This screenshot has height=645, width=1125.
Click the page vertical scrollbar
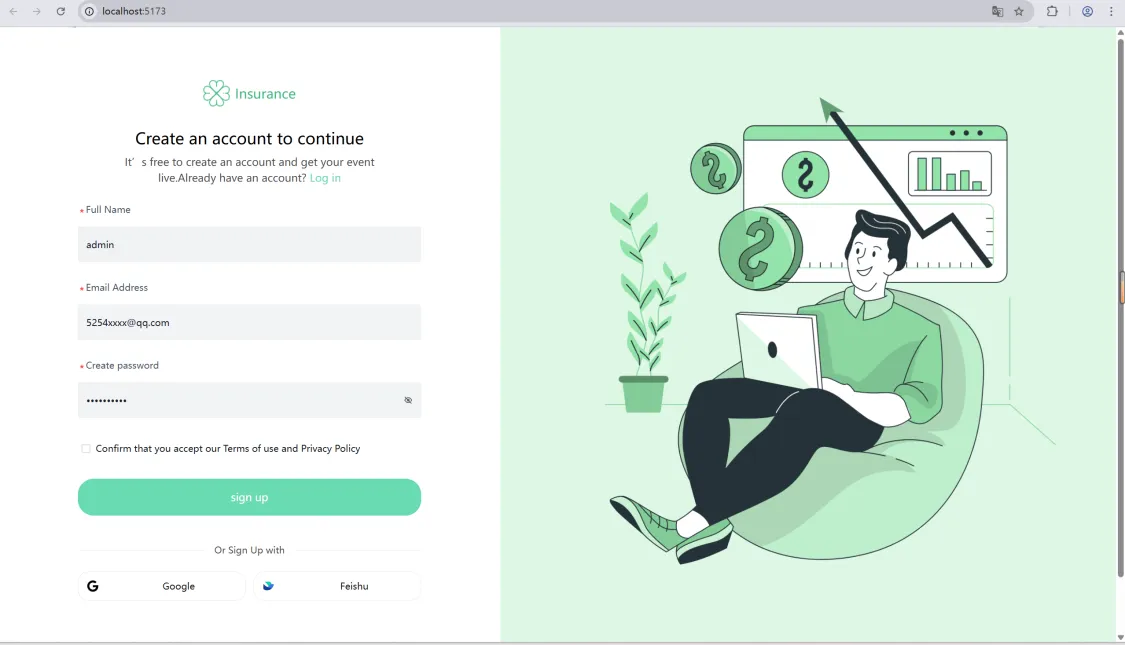1120,309
